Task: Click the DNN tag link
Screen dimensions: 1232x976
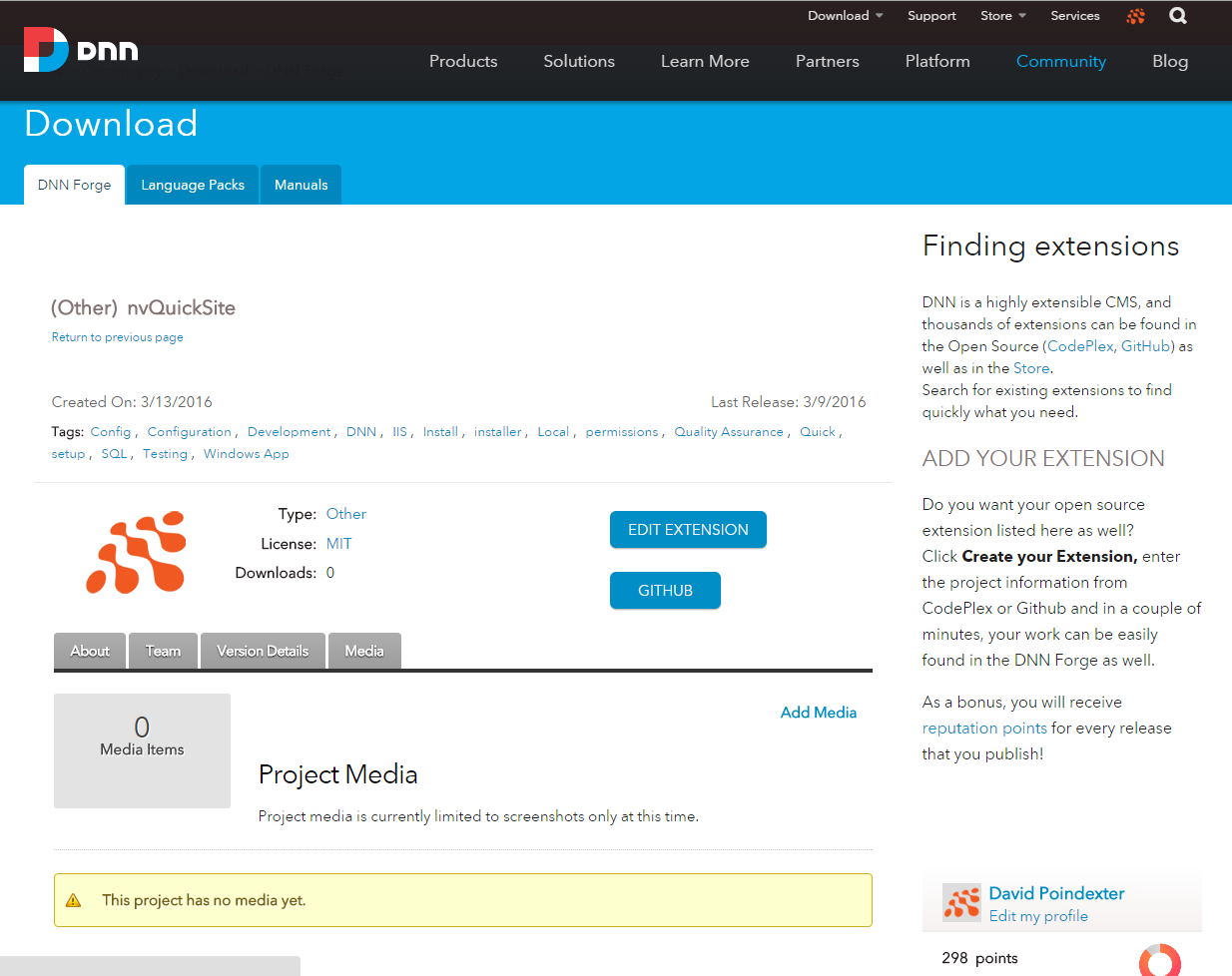Action: [361, 432]
